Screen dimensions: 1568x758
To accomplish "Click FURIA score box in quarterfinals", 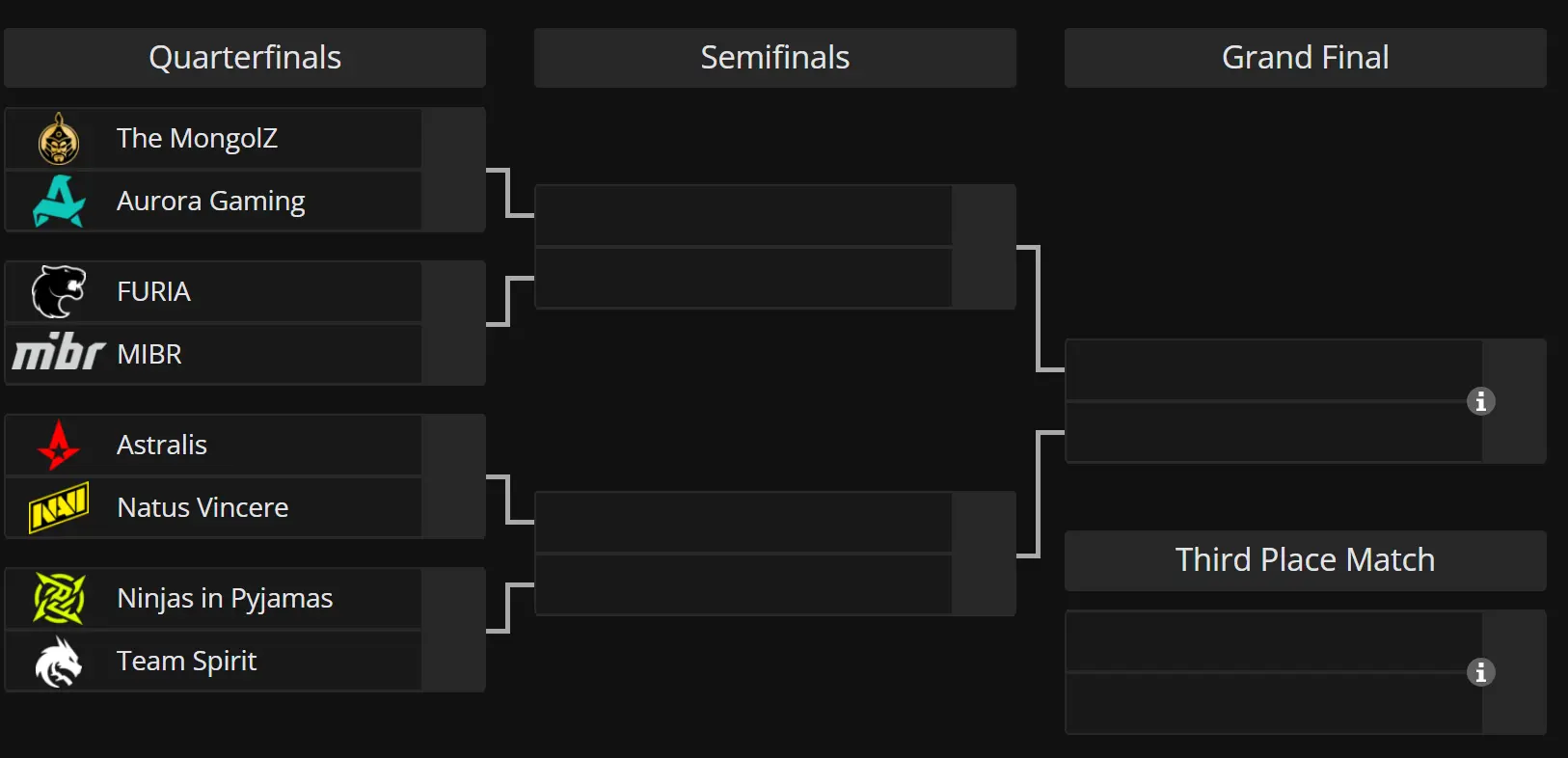I will 453,292.
